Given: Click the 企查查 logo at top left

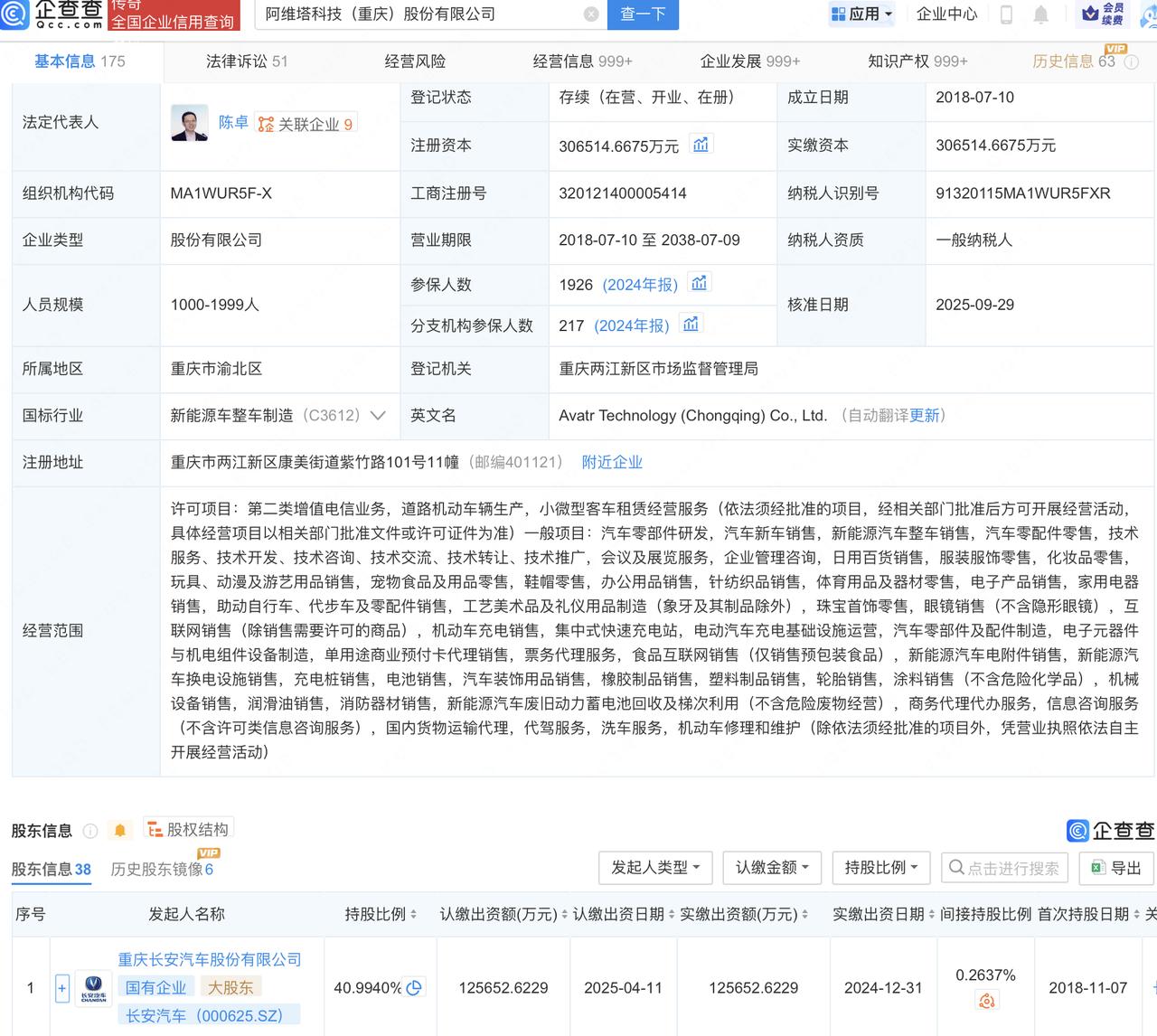Looking at the screenshot, I should point(53,14).
